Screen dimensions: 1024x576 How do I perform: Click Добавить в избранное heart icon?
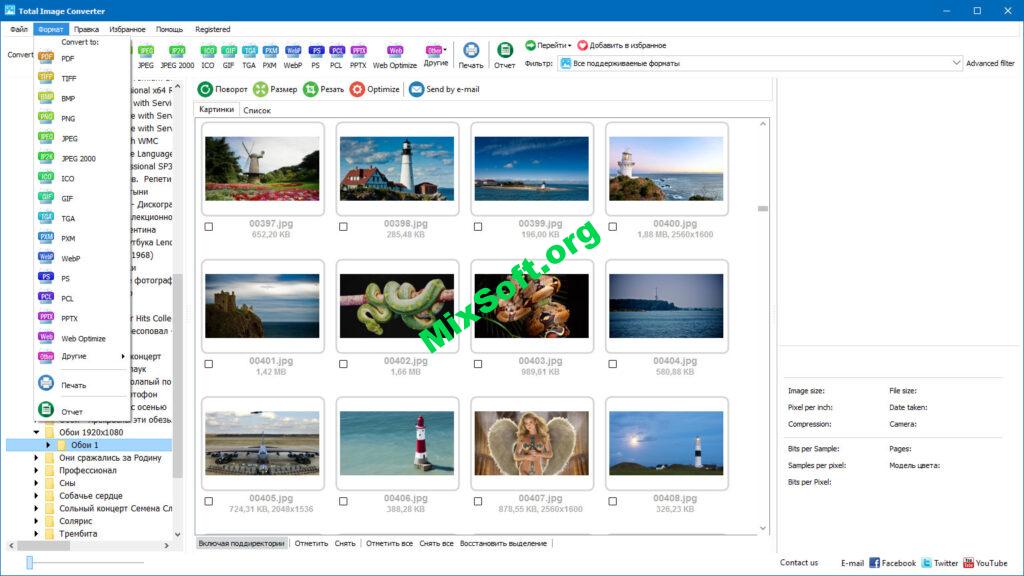tap(621, 45)
